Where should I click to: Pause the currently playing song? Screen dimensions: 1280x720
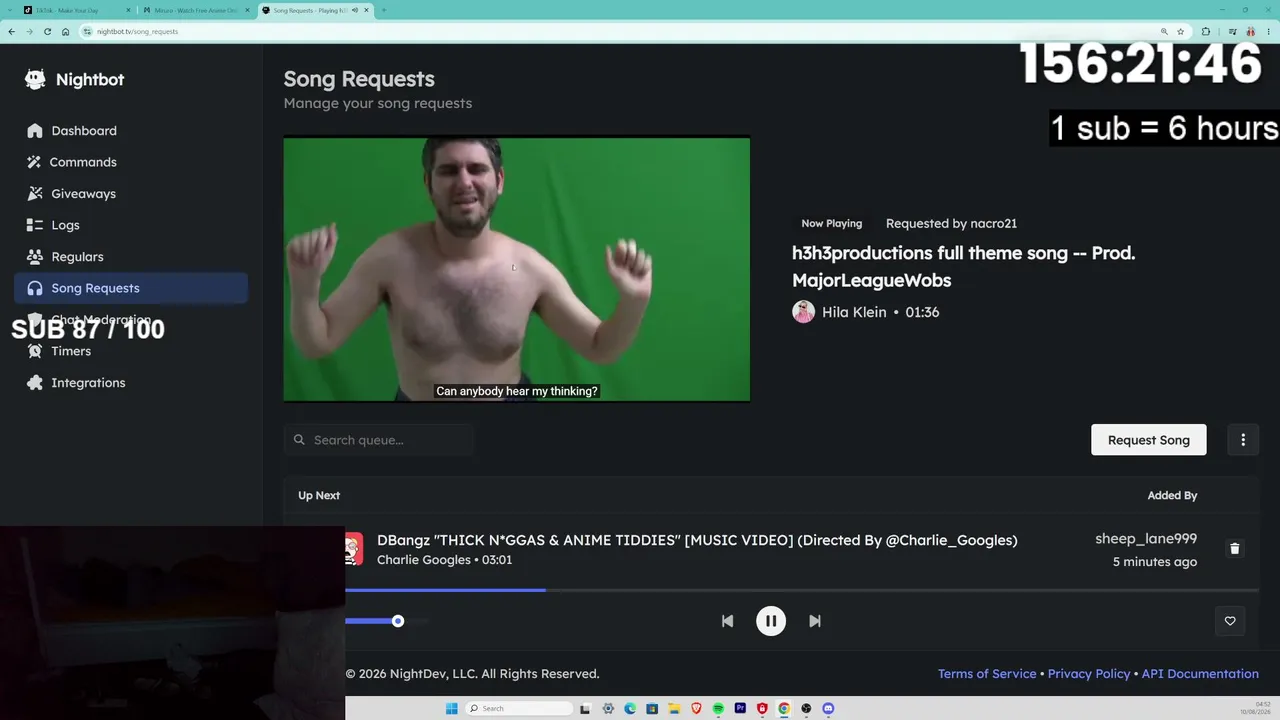click(x=771, y=621)
